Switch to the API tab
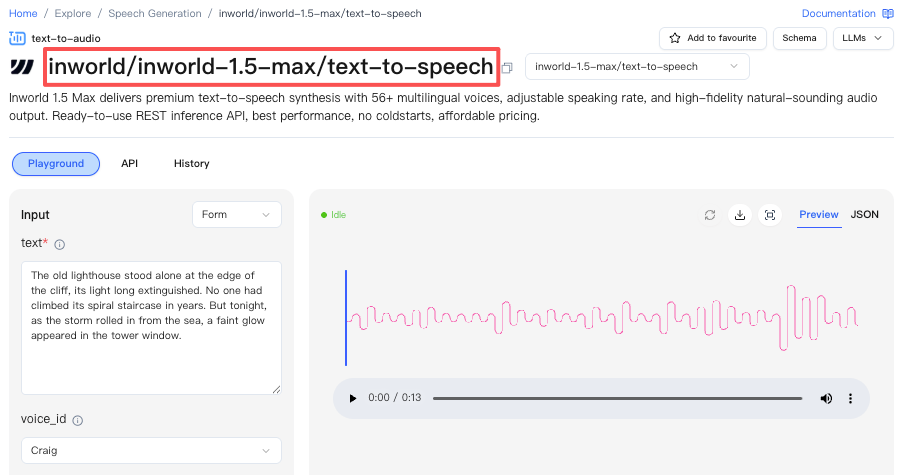 click(x=130, y=164)
